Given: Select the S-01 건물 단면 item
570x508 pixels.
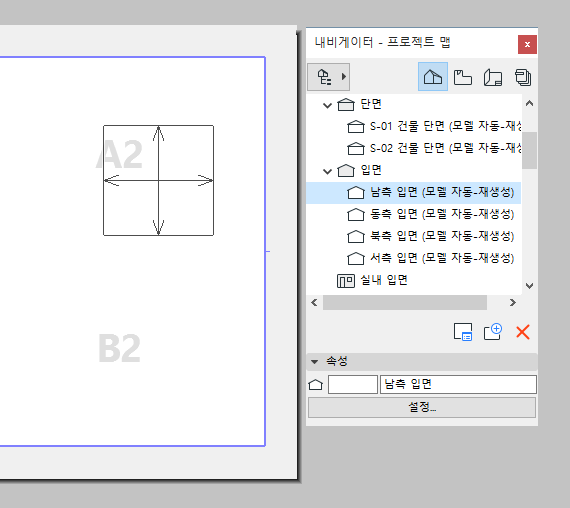Looking at the screenshot, I should (x=446, y=126).
